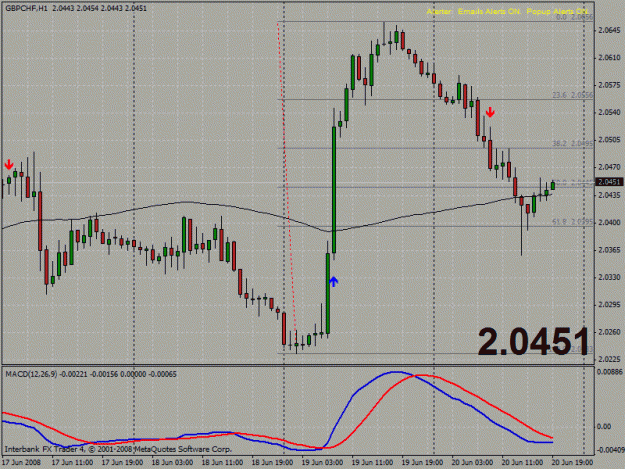Click the 2.0645 price axis label

pyautogui.click(x=609, y=31)
